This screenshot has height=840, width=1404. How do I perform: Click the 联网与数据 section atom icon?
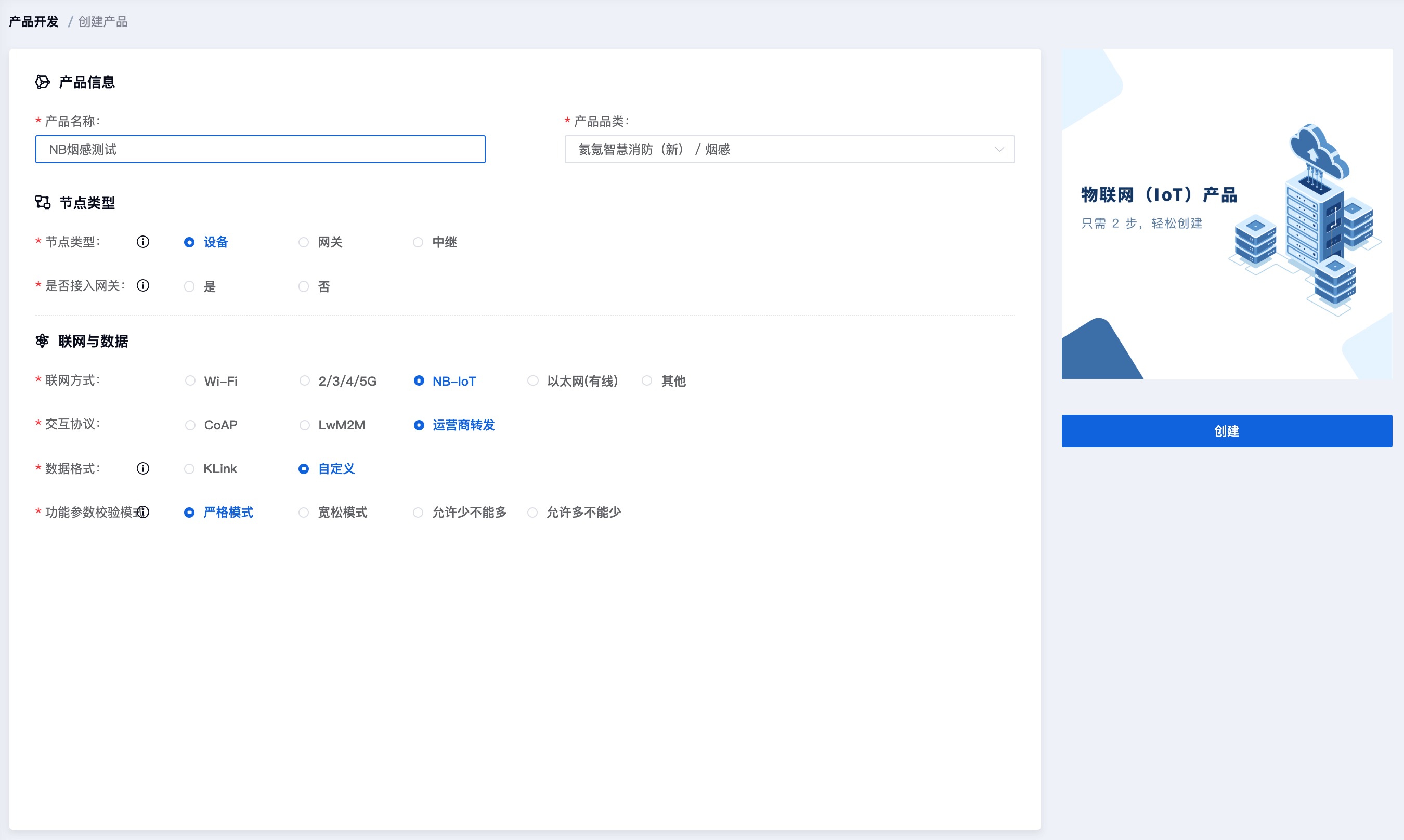(x=43, y=341)
